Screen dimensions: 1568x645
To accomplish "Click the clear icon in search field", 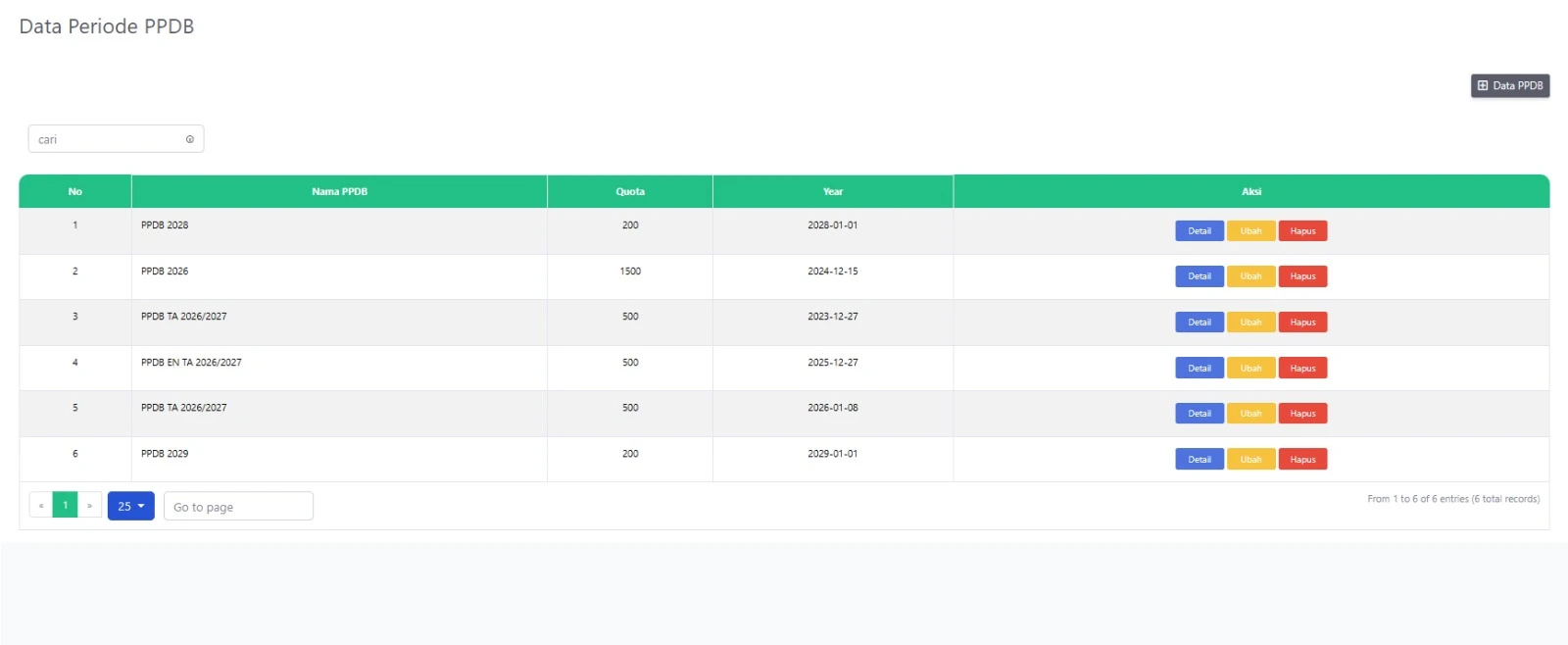I will [190, 139].
